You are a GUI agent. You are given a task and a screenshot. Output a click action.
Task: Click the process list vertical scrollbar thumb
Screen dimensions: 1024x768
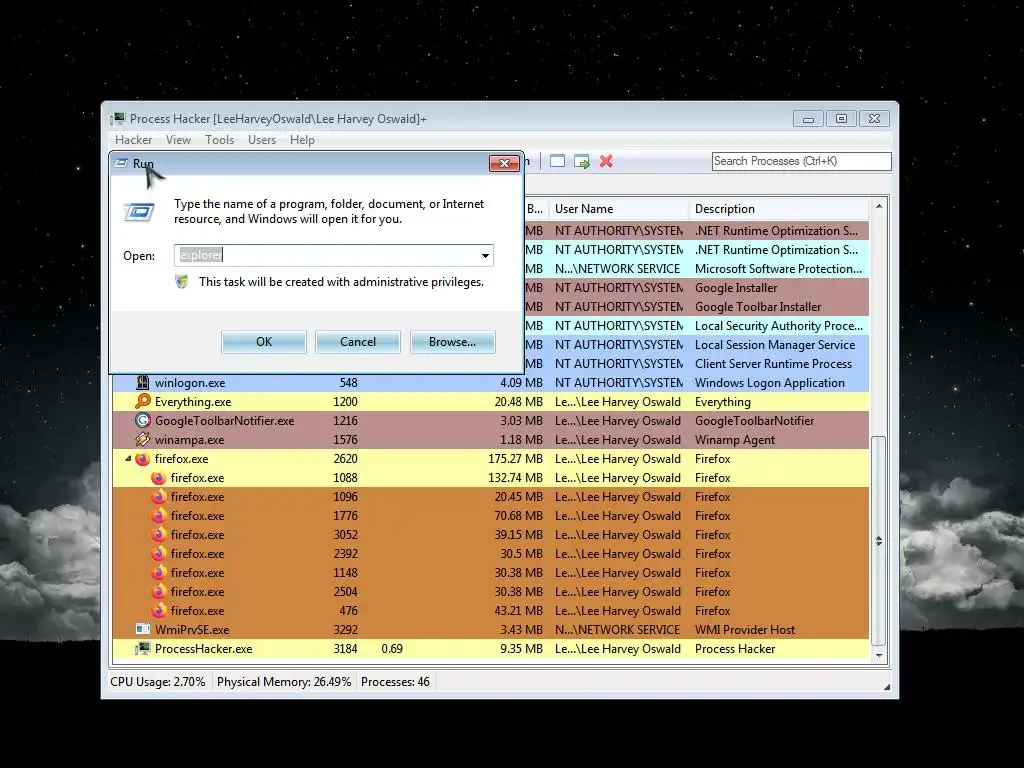click(879, 541)
